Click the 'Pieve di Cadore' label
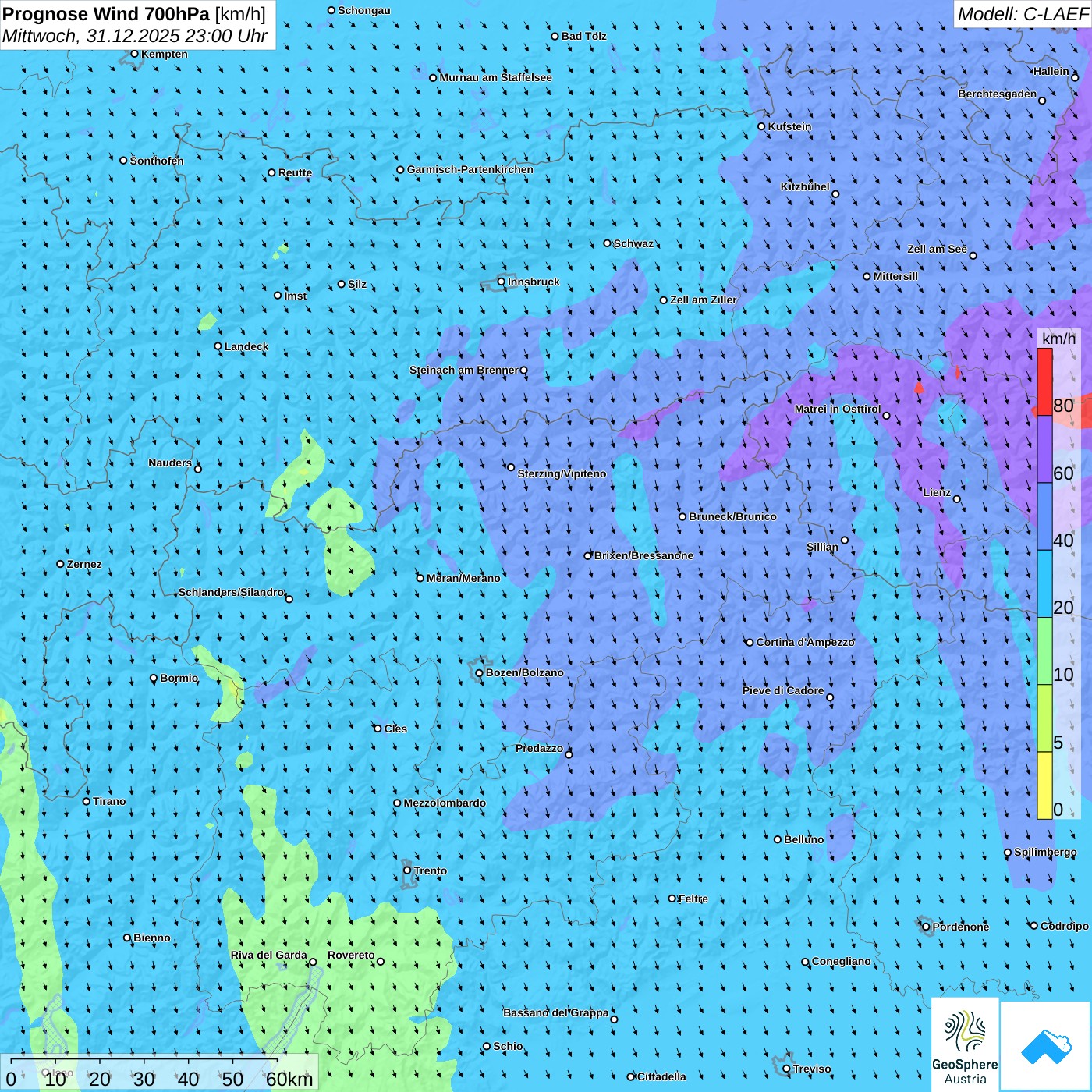 click(783, 690)
